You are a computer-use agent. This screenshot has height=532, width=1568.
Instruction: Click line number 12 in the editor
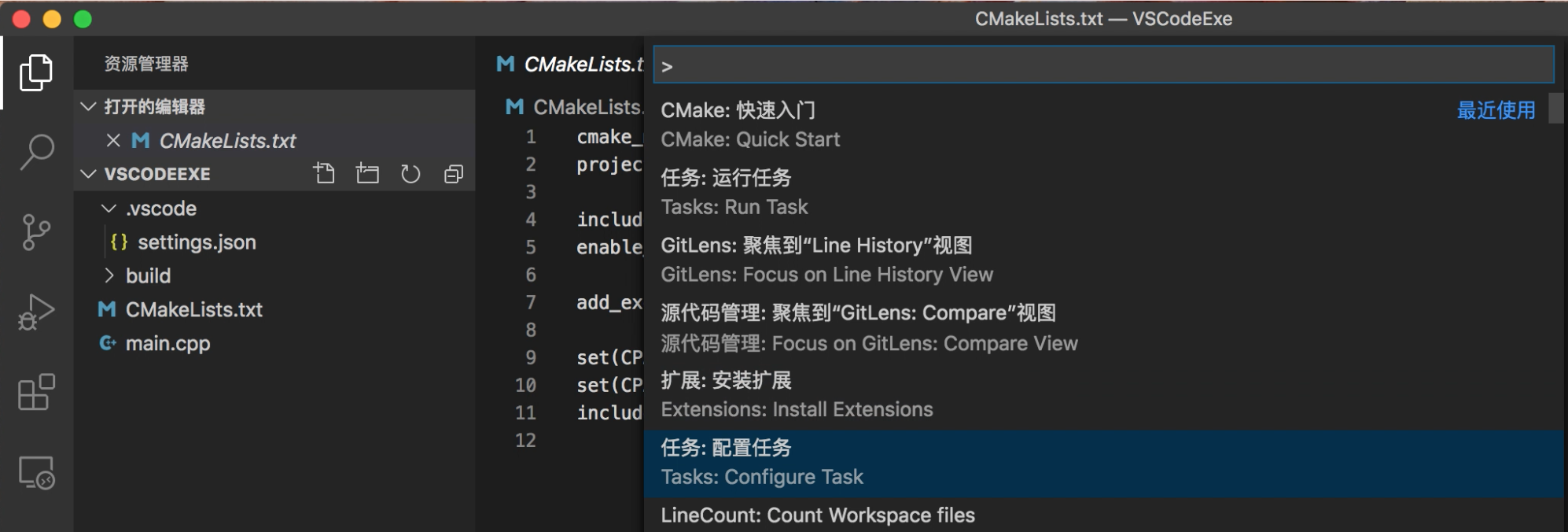[x=525, y=440]
